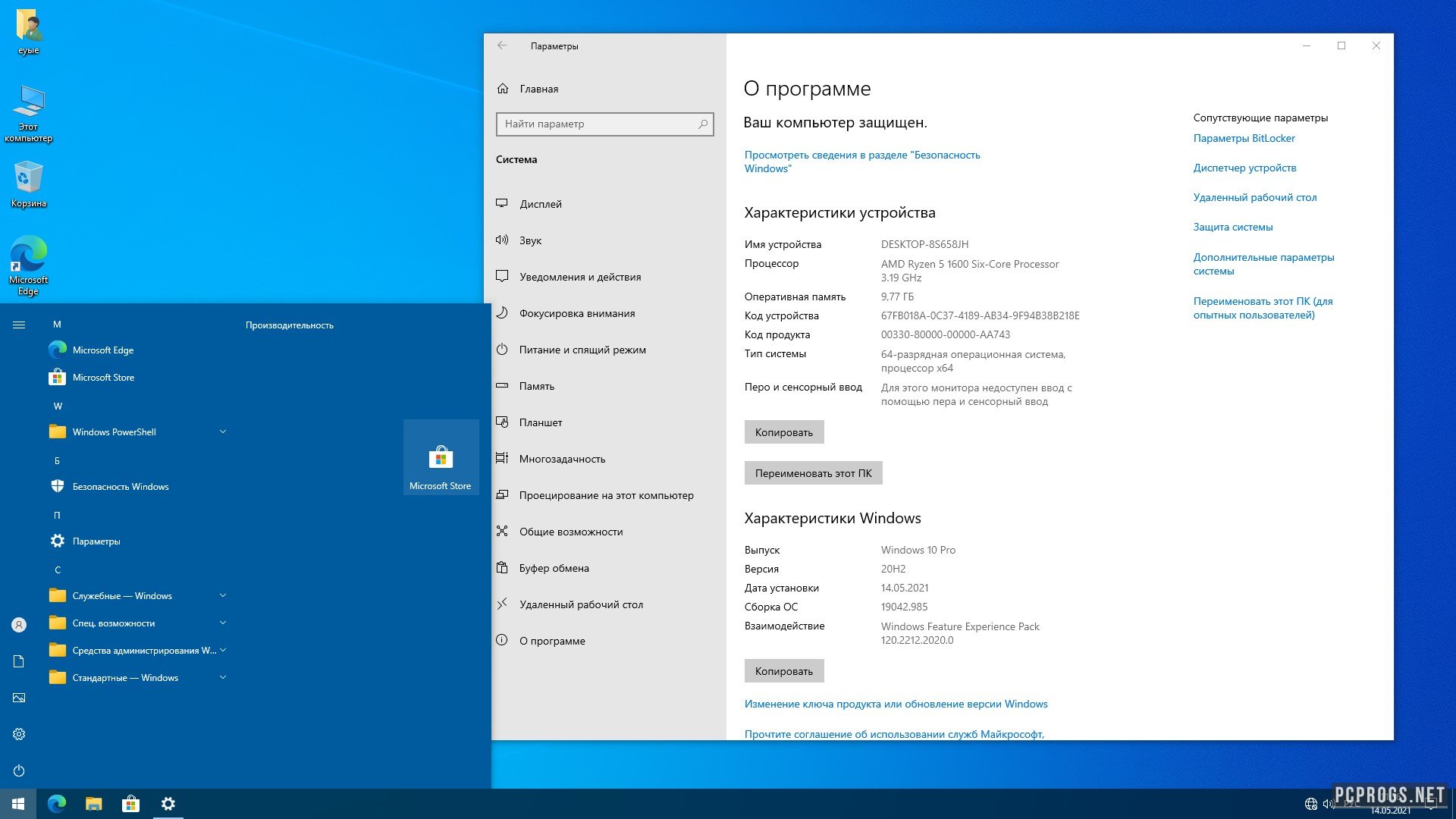Image resolution: width=1456 pixels, height=819 pixels.
Task: Click the letter W header in app list
Action: pos(58,406)
